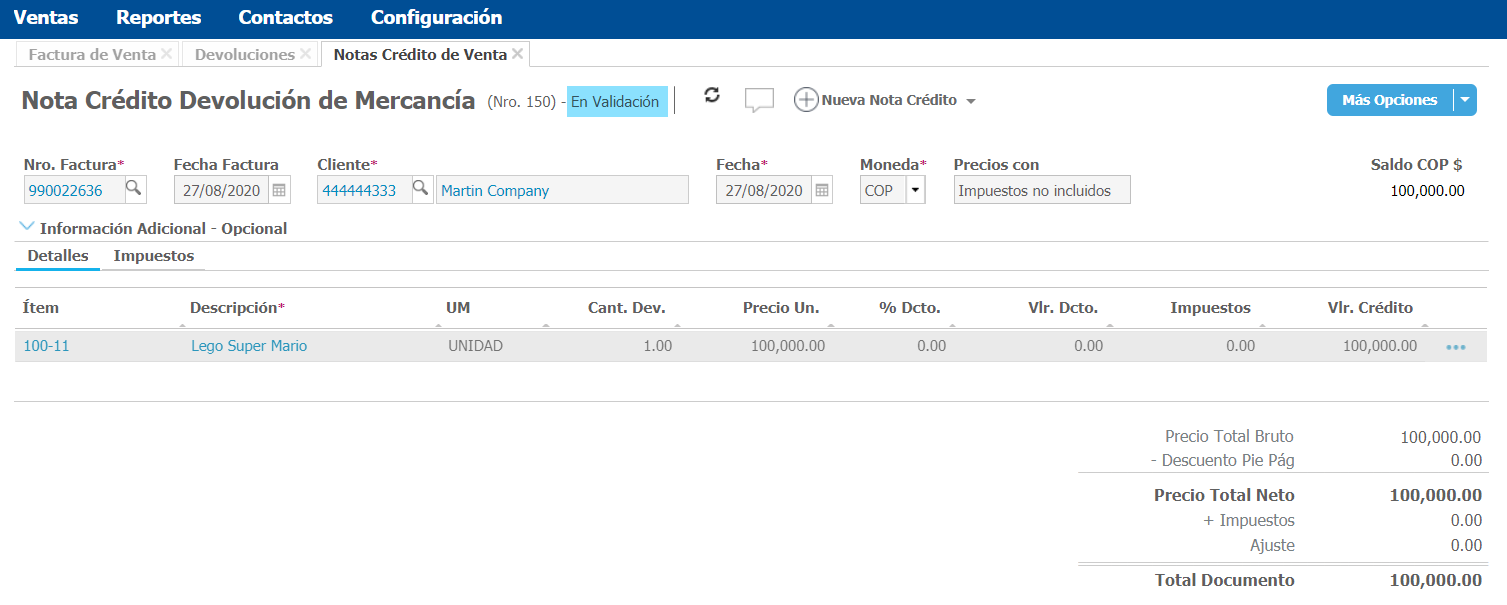The height and width of the screenshot is (605, 1507).
Task: Click the search magnifier next to Nro. Factura
Action: 133,189
